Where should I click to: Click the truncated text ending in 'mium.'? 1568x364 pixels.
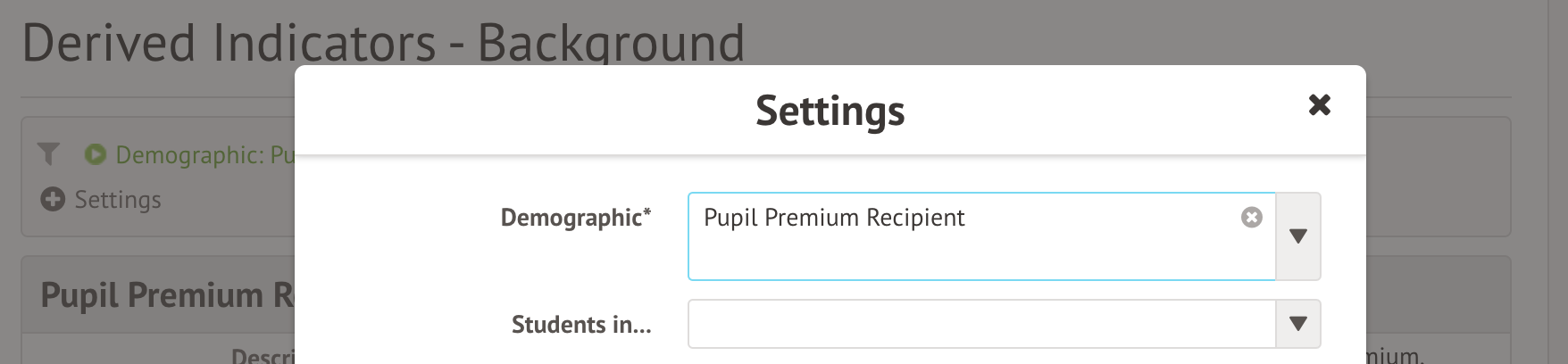pyautogui.click(x=1393, y=357)
